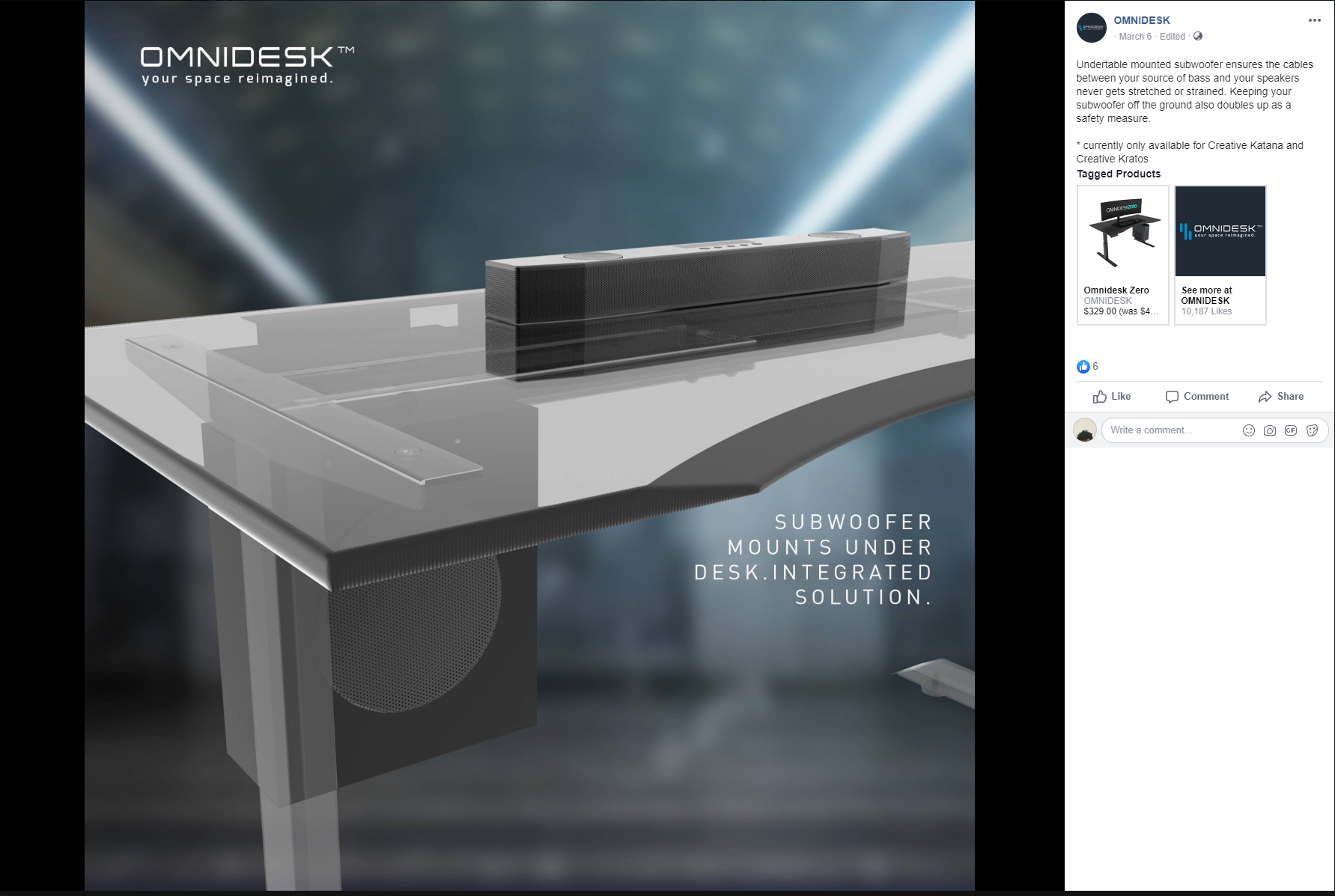Open the OMNIDESK page name link
The width and height of the screenshot is (1335, 896).
click(x=1141, y=20)
